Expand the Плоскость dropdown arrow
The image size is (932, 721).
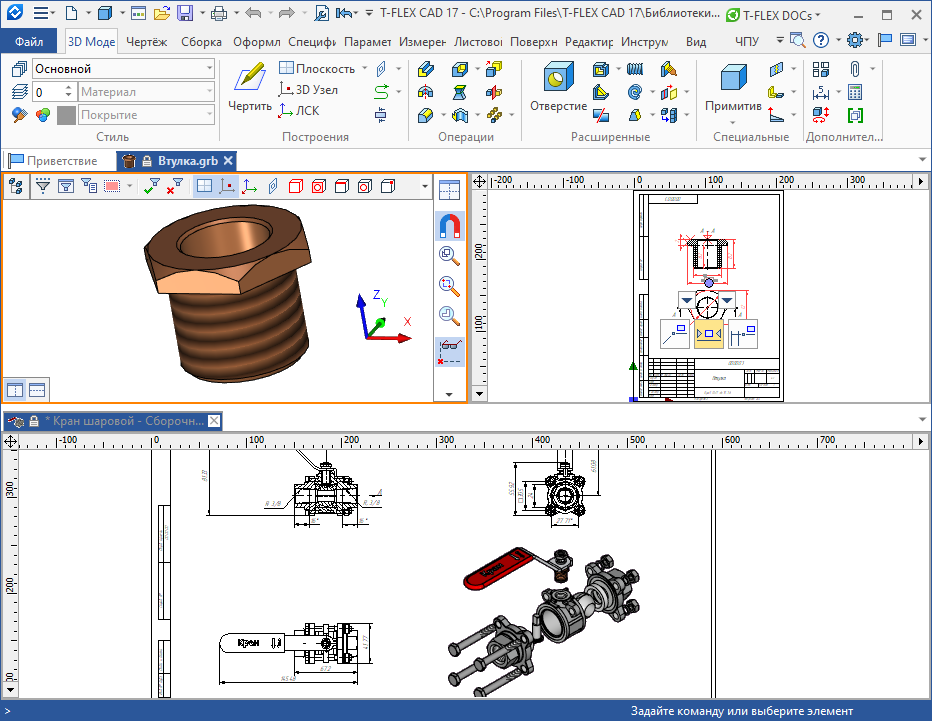[x=363, y=69]
